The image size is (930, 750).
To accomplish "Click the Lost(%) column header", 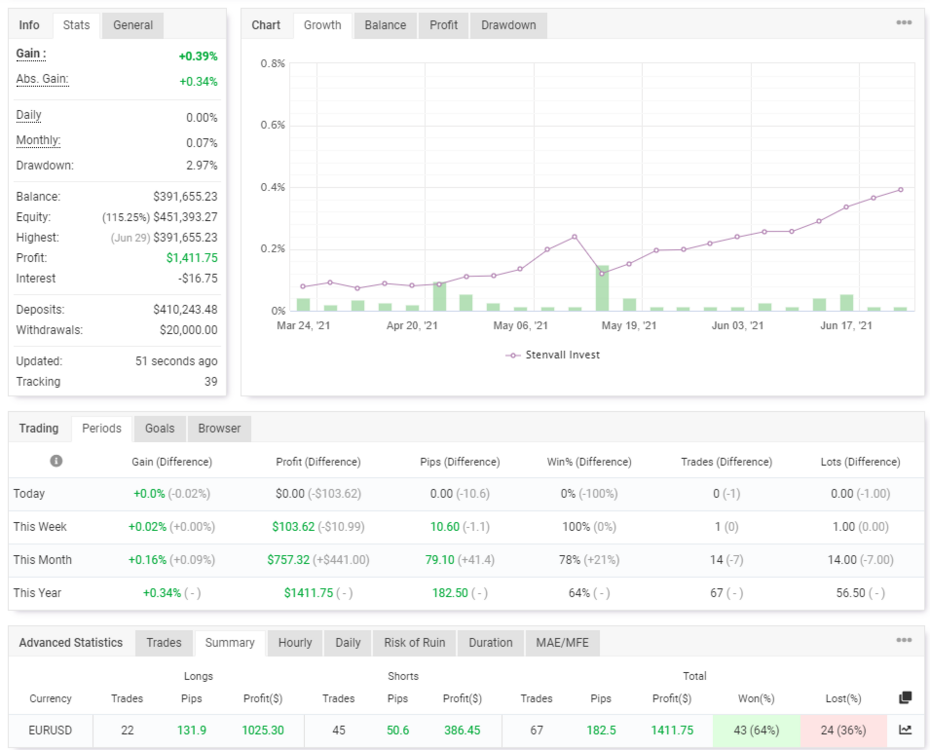I will (x=843, y=698).
